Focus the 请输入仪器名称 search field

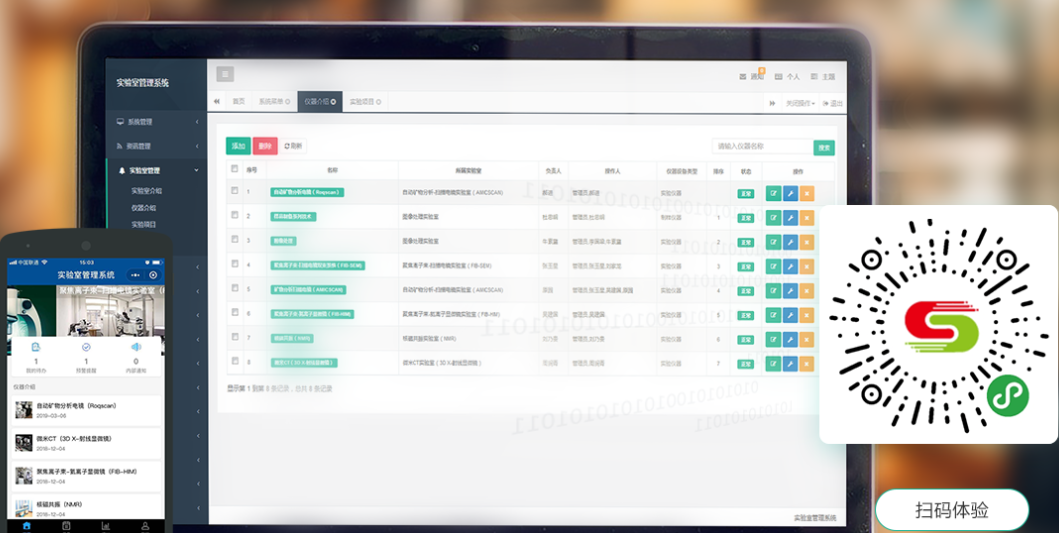coord(763,147)
